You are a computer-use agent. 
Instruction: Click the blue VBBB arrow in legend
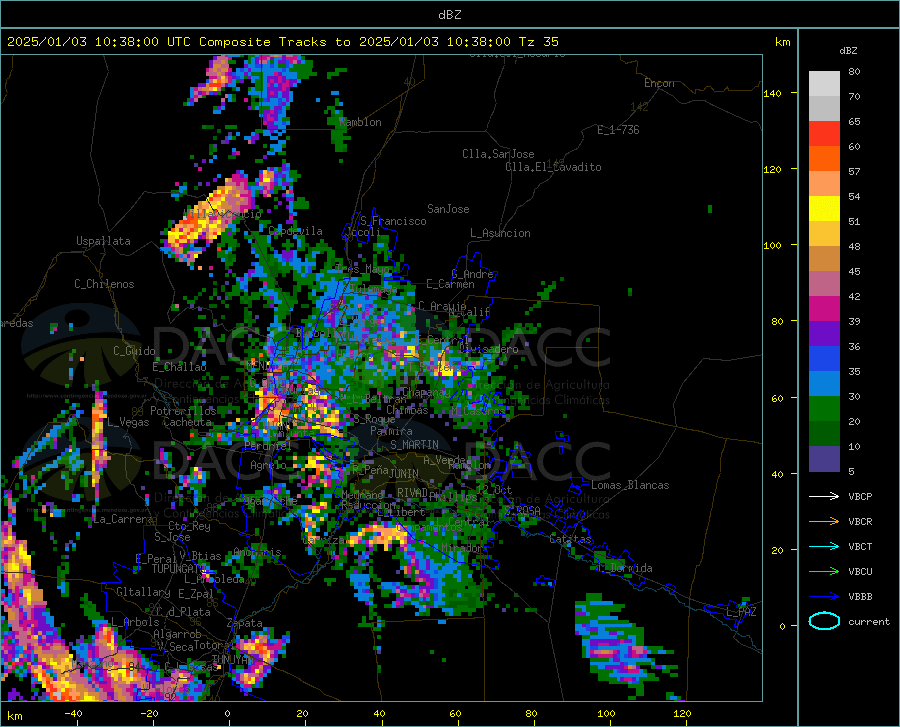click(824, 597)
